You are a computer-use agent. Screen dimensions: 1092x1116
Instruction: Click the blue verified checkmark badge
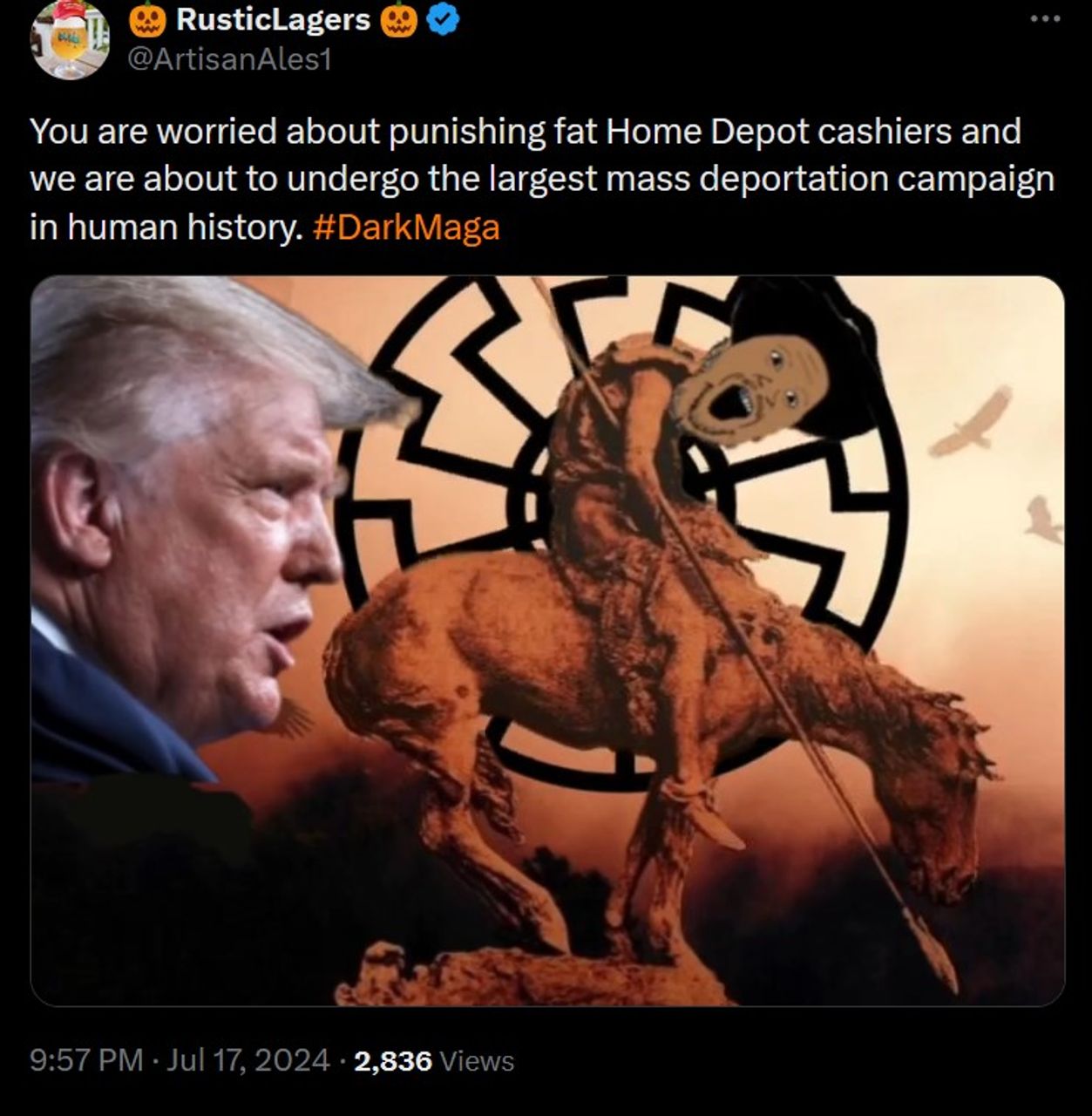445,20
